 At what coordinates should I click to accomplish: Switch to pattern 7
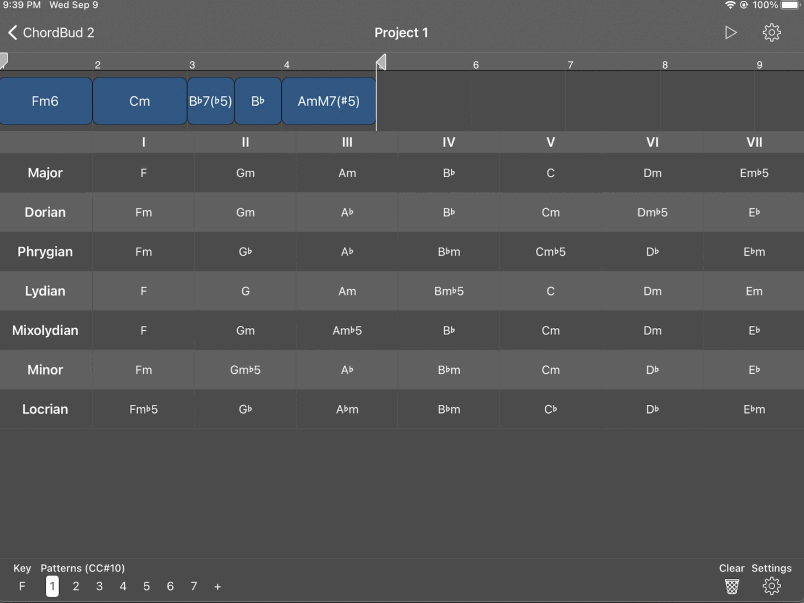[x=194, y=587]
